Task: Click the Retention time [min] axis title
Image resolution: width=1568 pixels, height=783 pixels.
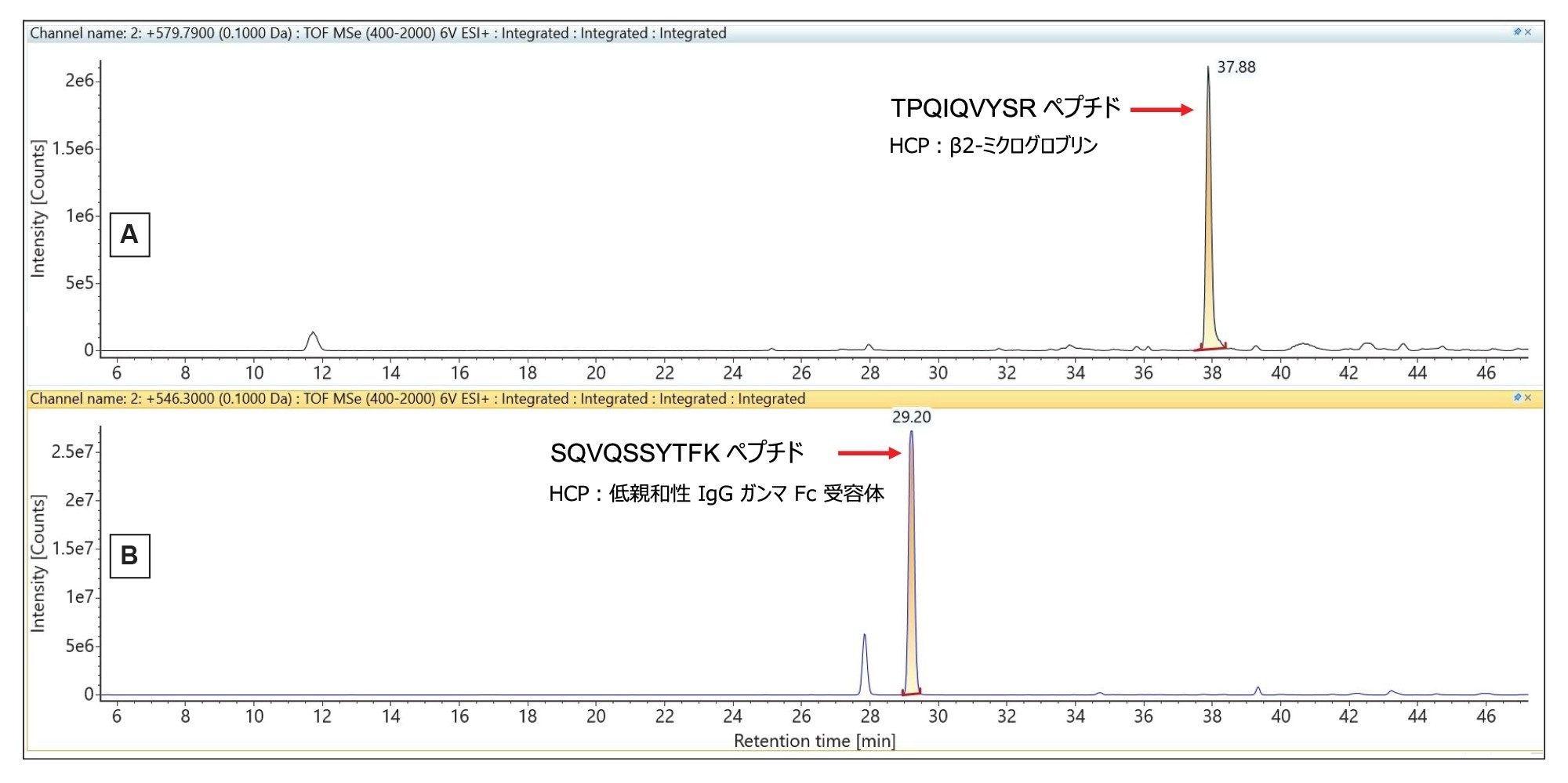Action: pyautogui.click(x=814, y=741)
